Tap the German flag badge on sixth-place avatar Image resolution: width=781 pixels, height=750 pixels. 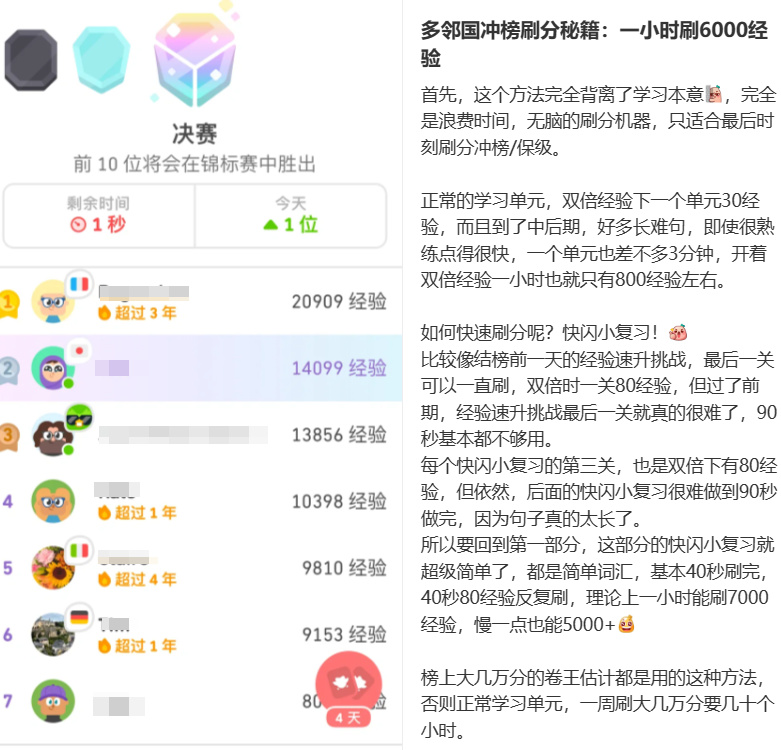[x=79, y=618]
